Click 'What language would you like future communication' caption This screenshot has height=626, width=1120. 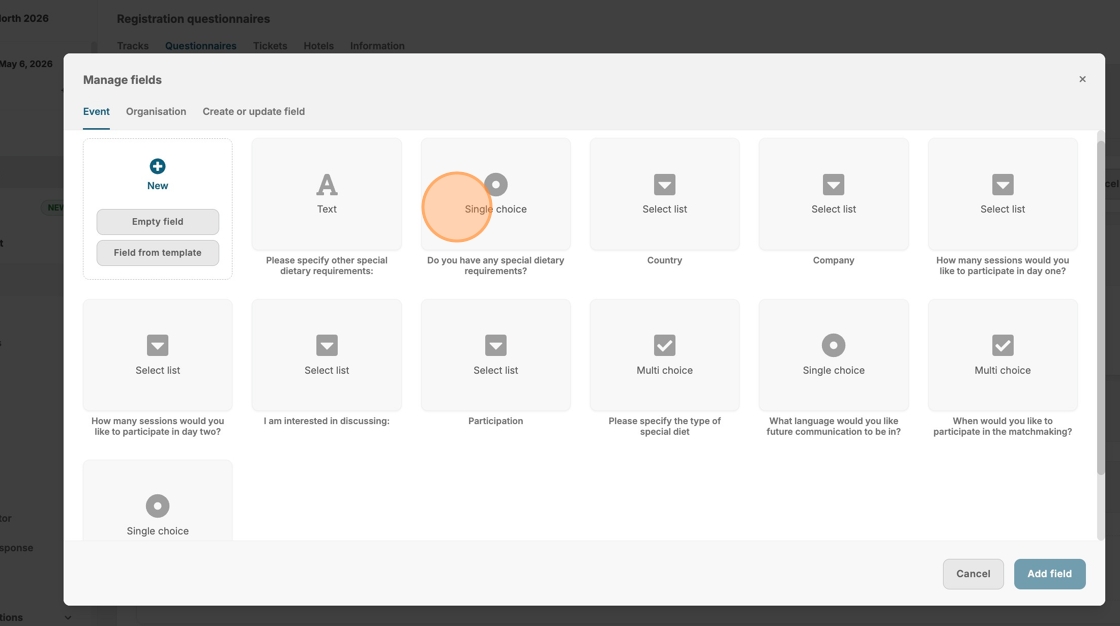point(834,427)
